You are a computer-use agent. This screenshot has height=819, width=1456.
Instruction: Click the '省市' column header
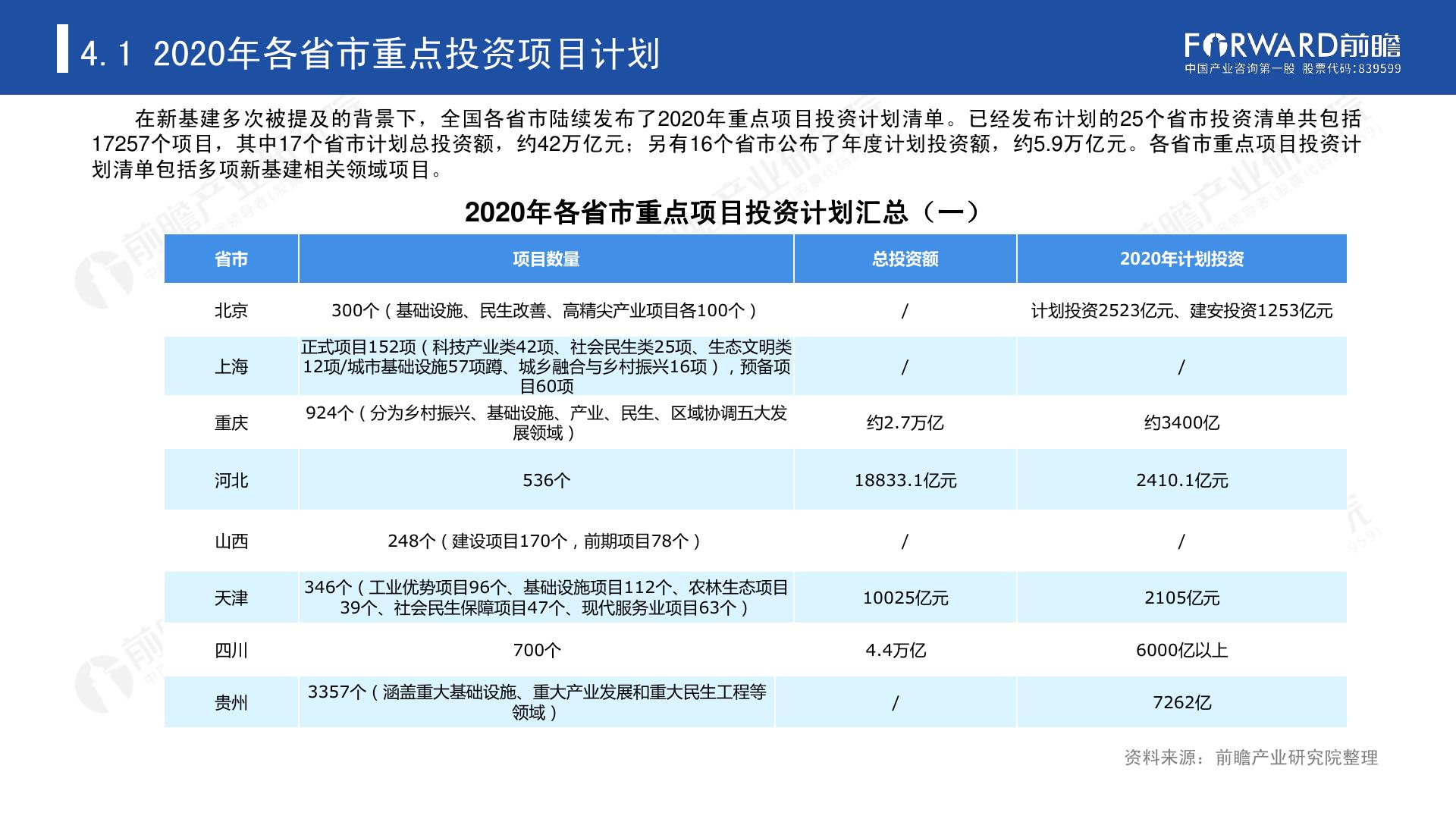231,259
